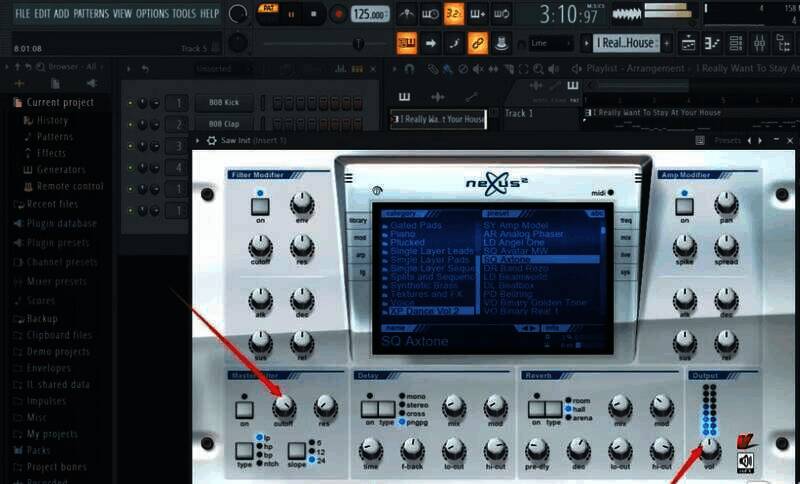Switch the PAT song/pattern mode toggle
800x484 pixels.
(x=268, y=9)
